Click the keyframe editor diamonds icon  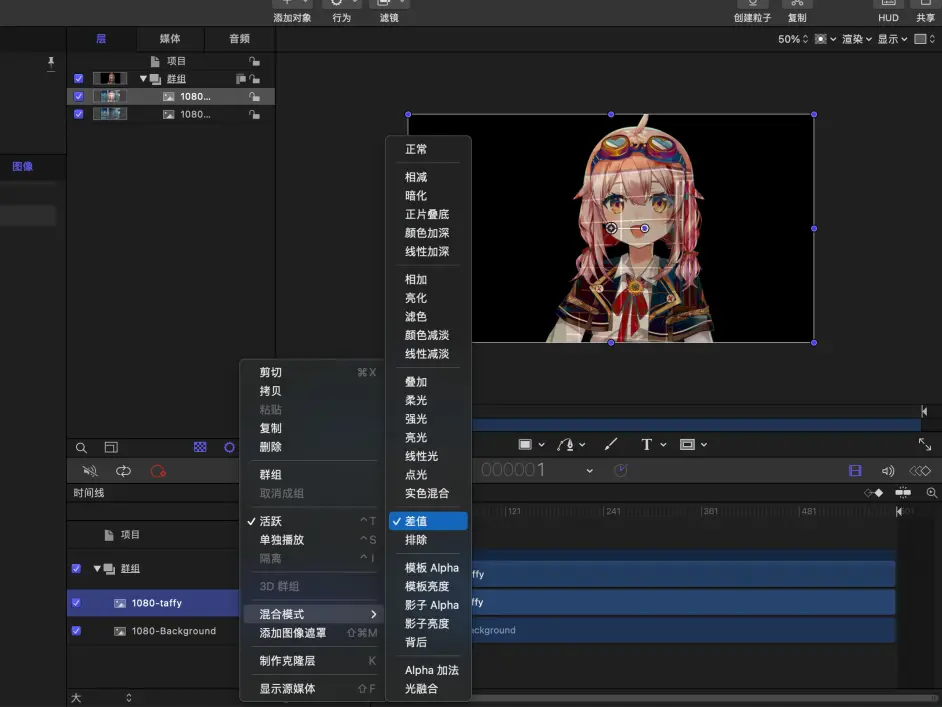point(920,471)
